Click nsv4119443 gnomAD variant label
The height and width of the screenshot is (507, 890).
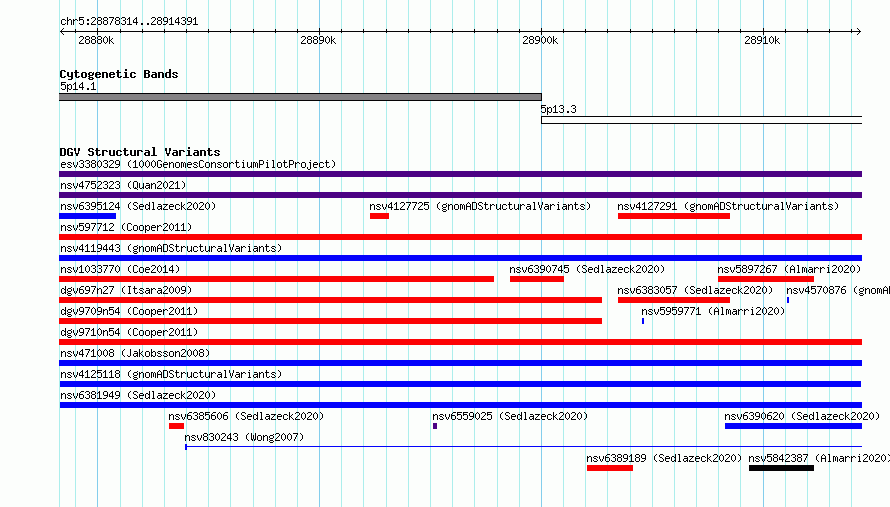(x=171, y=248)
